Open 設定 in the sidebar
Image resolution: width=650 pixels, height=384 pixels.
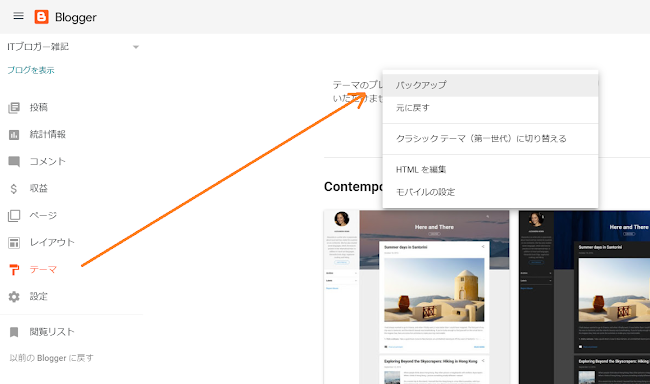point(39,297)
